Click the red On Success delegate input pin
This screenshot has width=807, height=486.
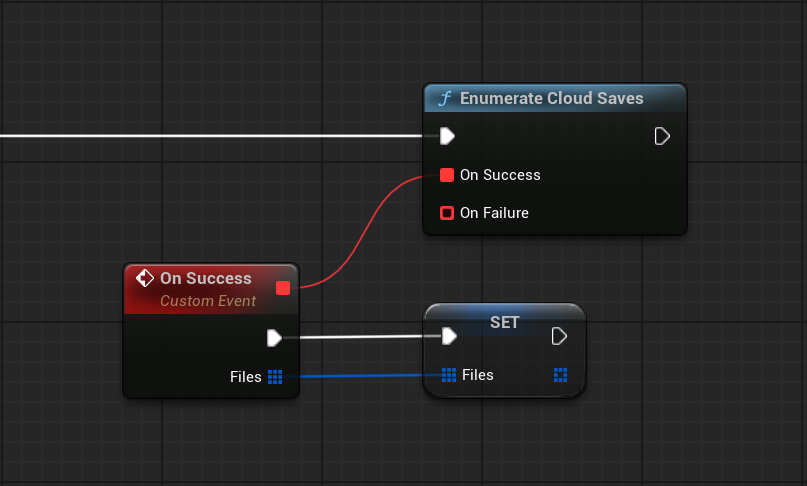(x=447, y=175)
